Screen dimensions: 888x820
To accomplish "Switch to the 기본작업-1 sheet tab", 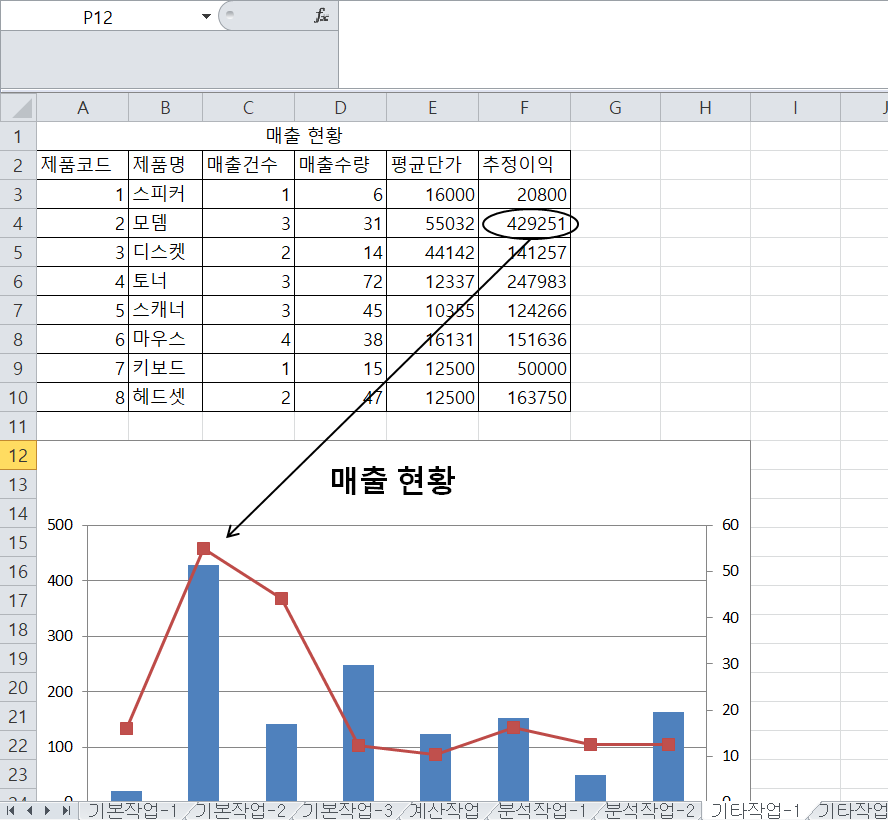I will point(132,809).
